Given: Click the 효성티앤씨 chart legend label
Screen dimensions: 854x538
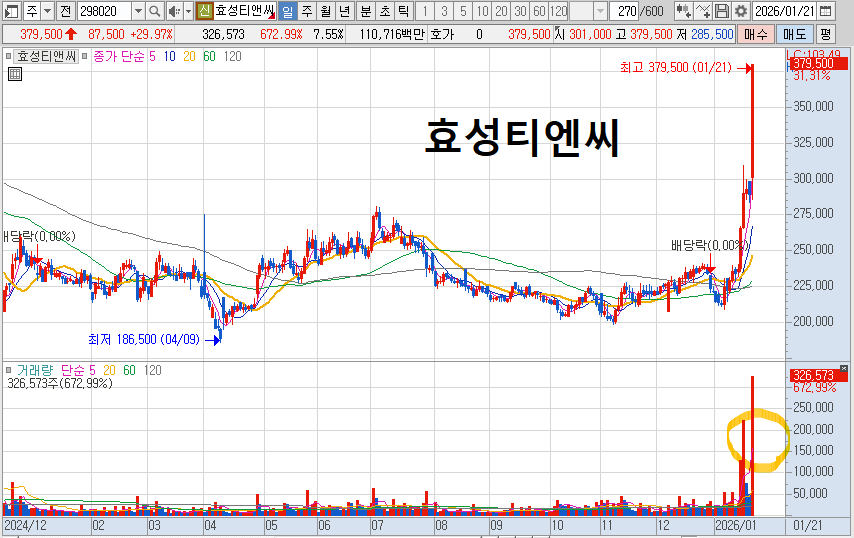Looking at the screenshot, I should [x=46, y=56].
